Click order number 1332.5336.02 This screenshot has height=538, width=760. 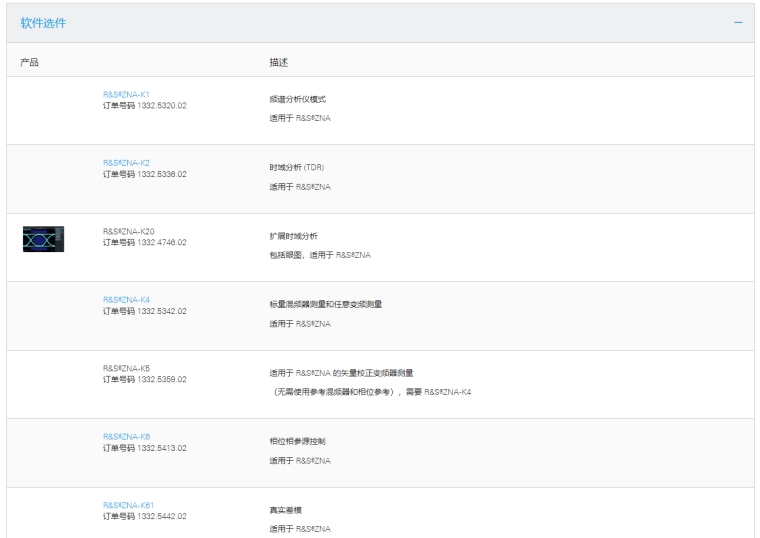[x=161, y=173]
